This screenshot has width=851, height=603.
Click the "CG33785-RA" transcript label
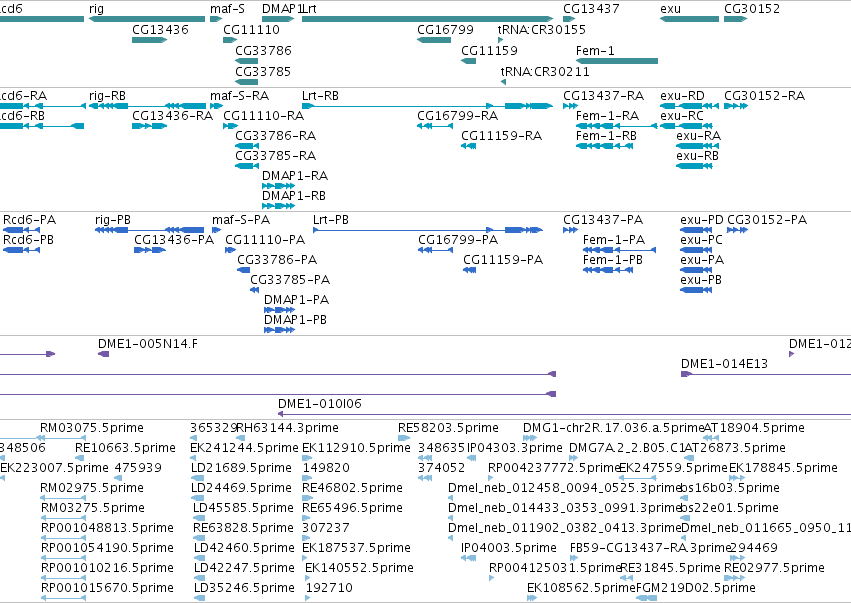[276, 156]
